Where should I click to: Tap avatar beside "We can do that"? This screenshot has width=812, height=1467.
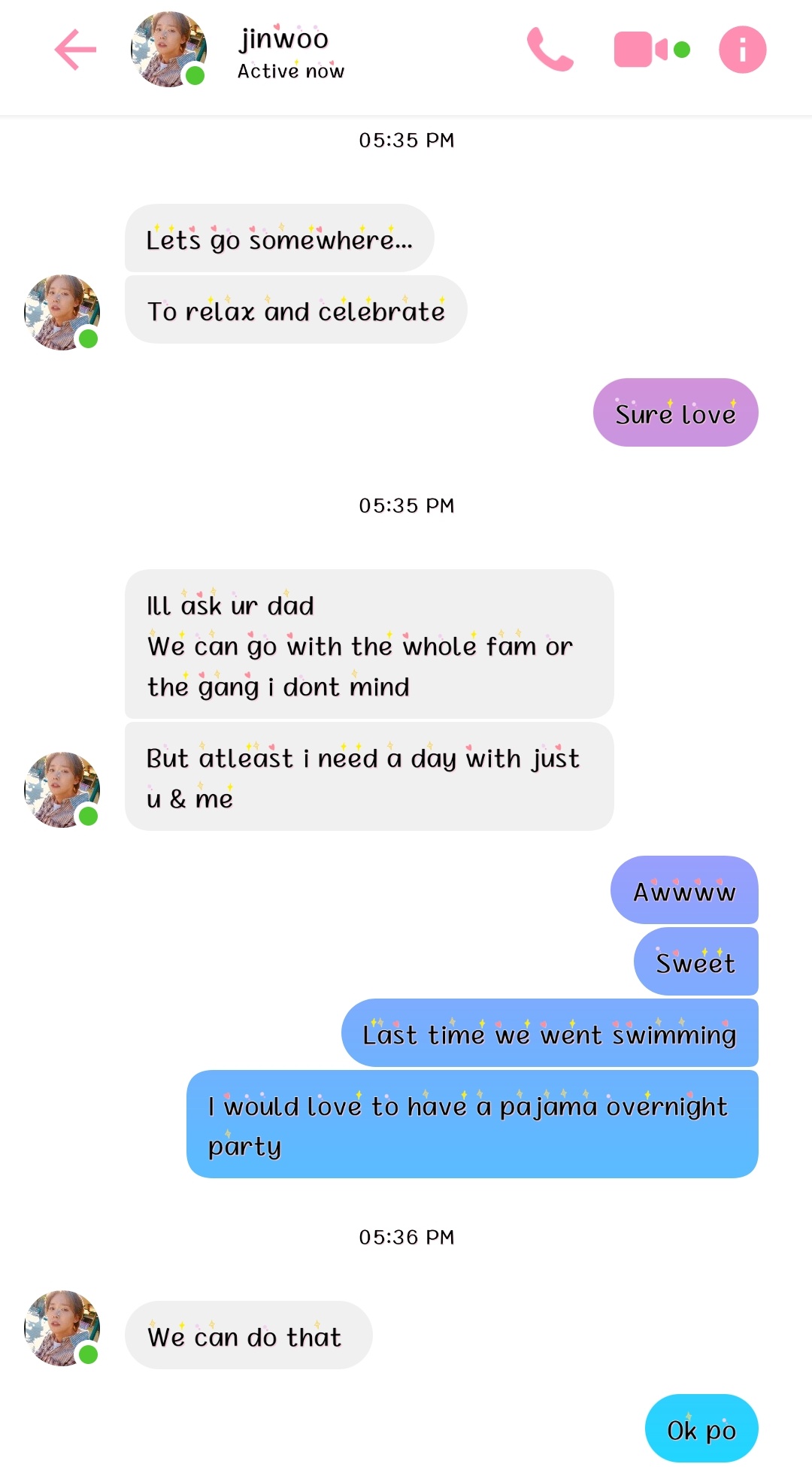[x=62, y=1328]
